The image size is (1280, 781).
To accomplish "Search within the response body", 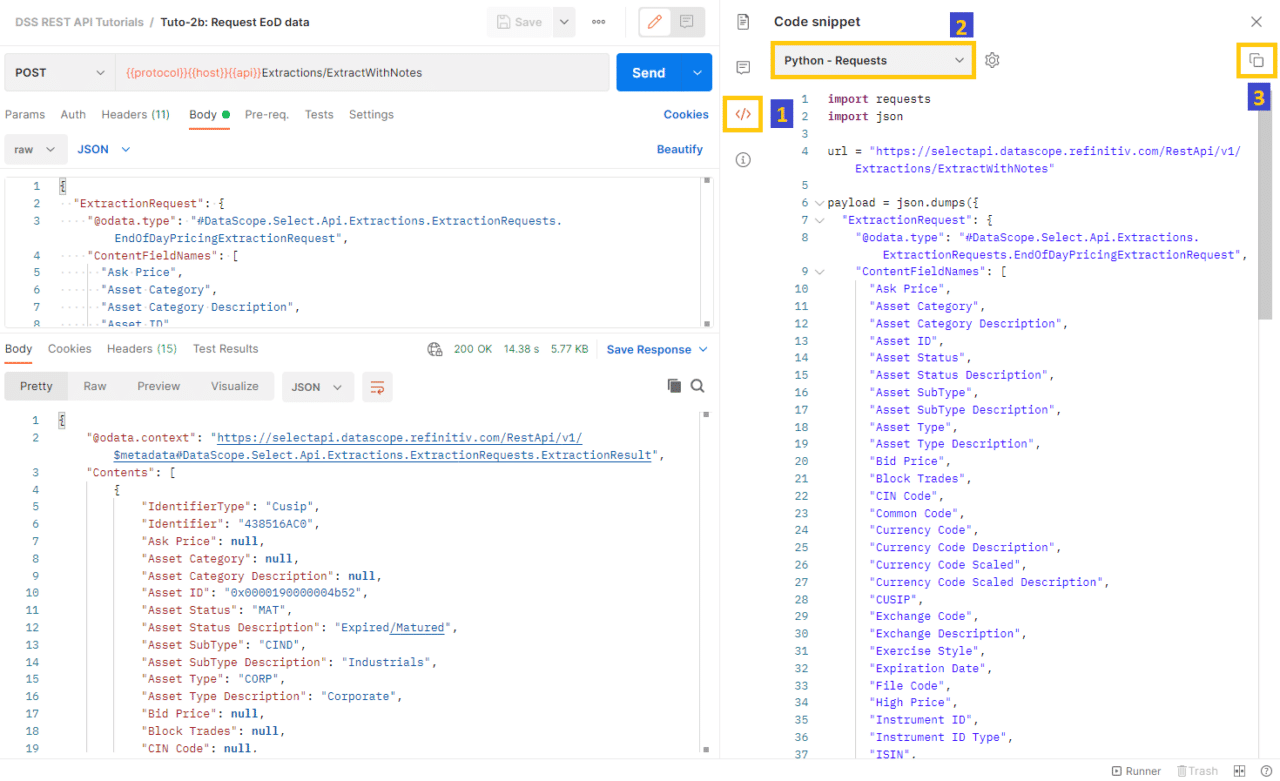I will [x=698, y=386].
